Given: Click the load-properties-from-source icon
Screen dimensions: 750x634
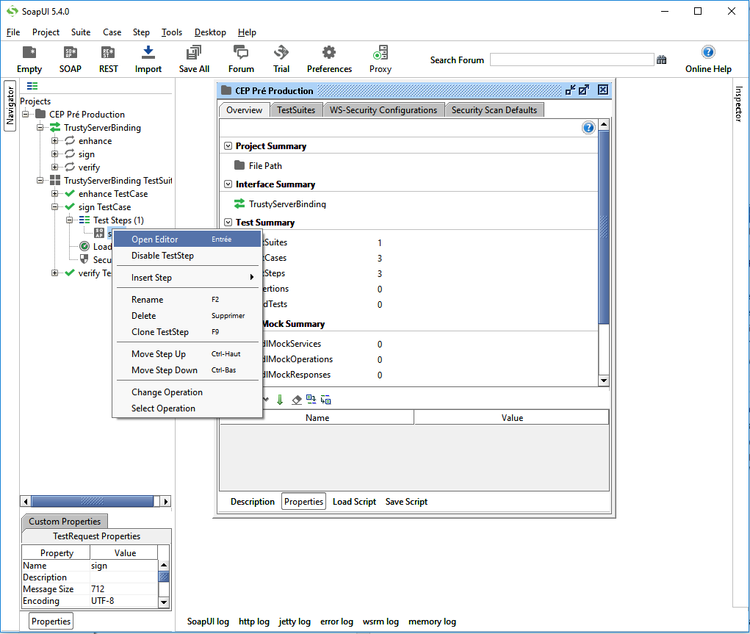Looking at the screenshot, I should point(311,399).
